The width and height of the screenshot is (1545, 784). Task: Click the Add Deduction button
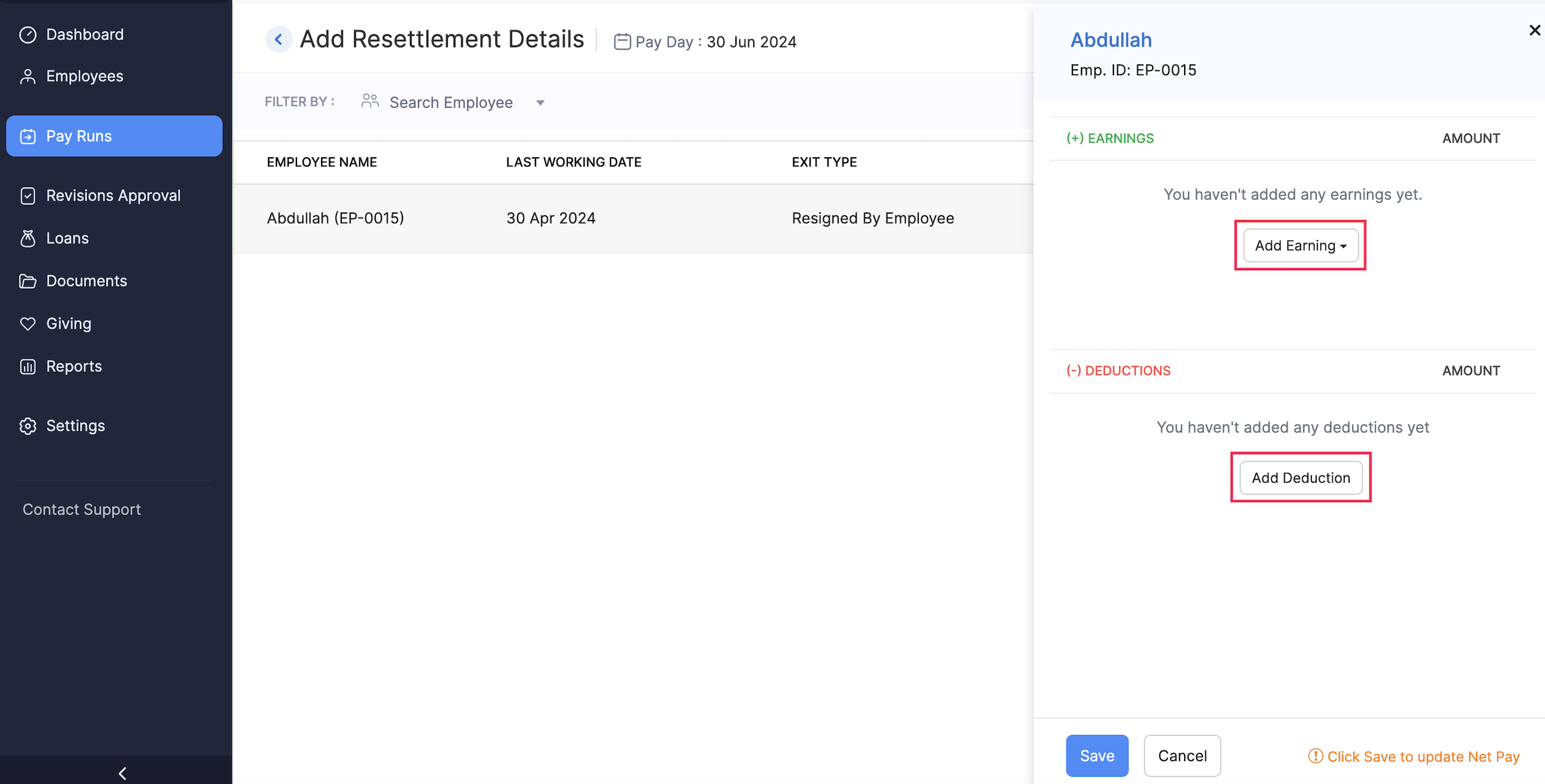(1300, 477)
